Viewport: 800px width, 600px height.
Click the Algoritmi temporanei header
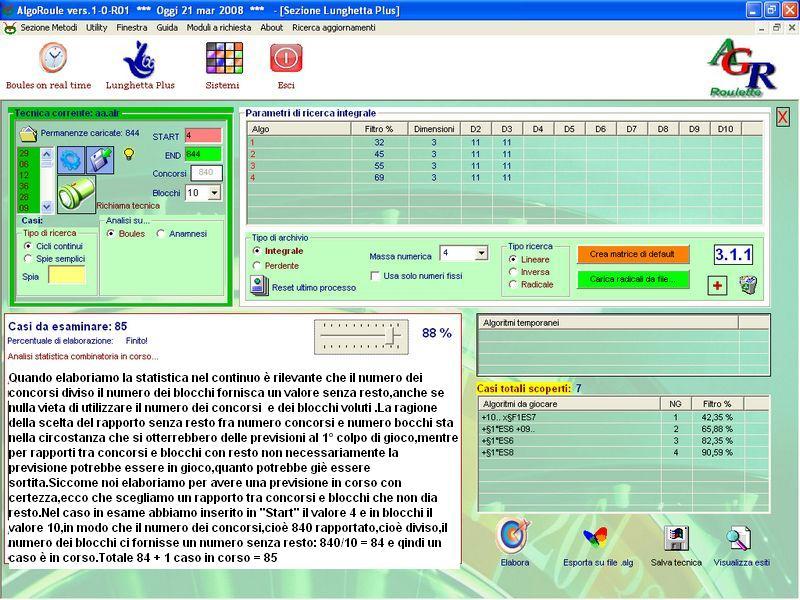coord(608,322)
